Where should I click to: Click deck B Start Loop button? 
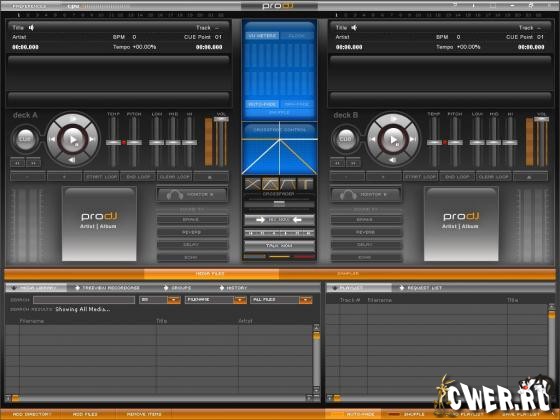(x=421, y=177)
